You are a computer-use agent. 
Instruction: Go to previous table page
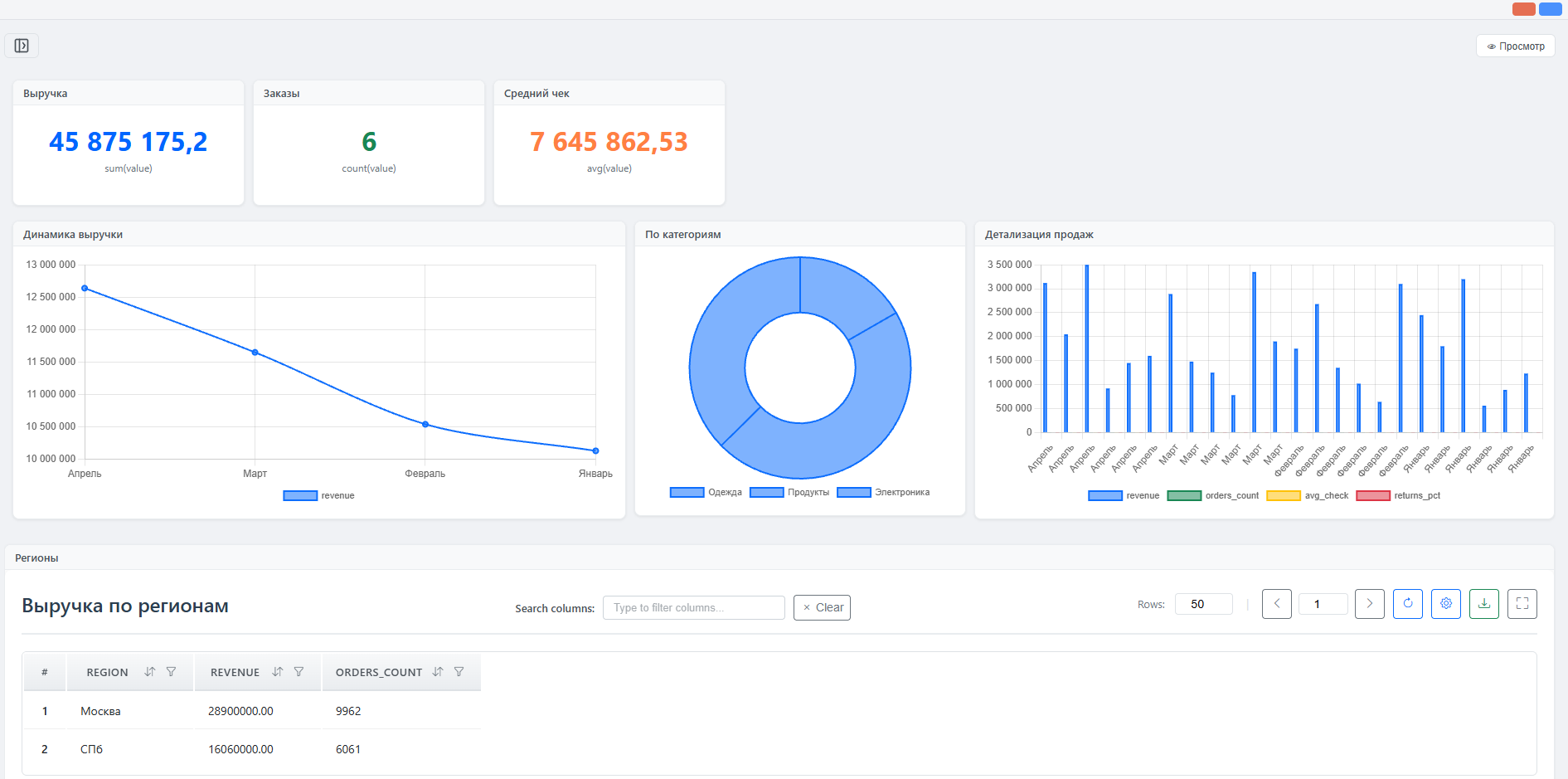point(1277,604)
